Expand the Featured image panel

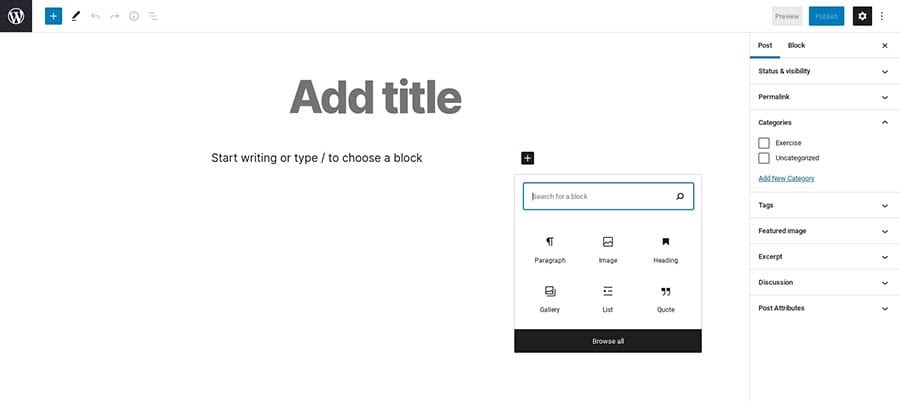pyautogui.click(x=824, y=231)
